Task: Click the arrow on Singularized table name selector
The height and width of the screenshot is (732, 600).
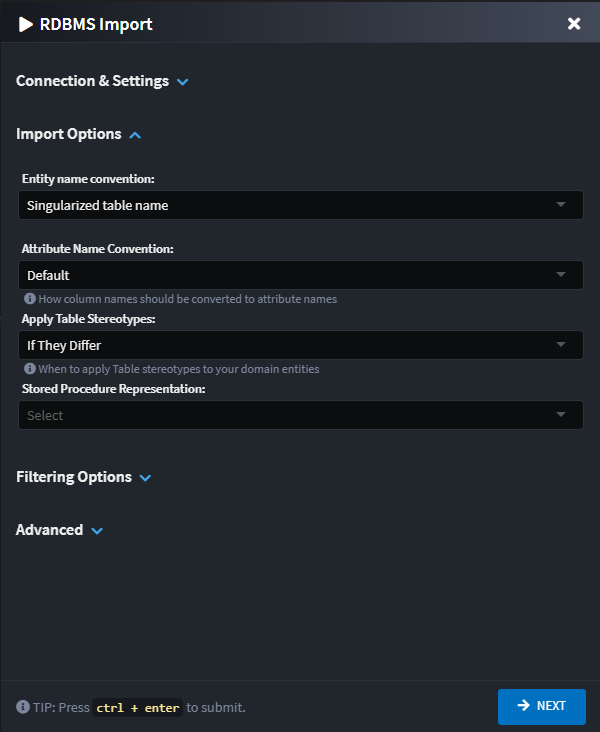Action: tap(562, 205)
